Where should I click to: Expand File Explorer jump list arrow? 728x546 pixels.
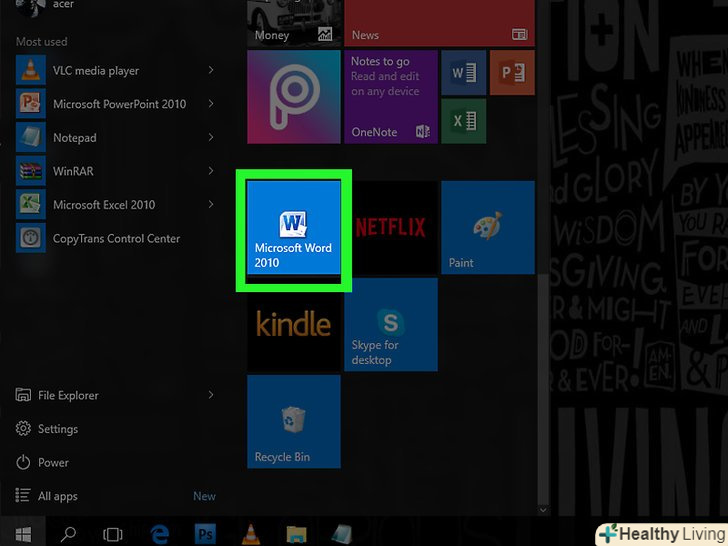(x=211, y=395)
